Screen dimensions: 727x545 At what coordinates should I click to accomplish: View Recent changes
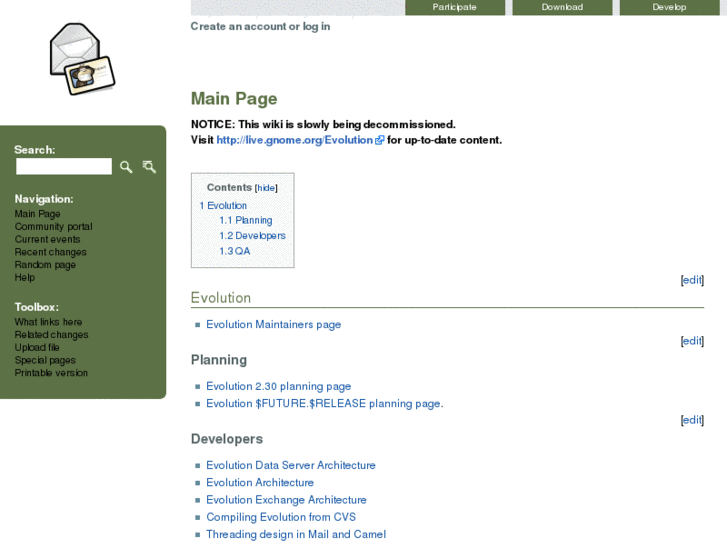[x=51, y=252]
